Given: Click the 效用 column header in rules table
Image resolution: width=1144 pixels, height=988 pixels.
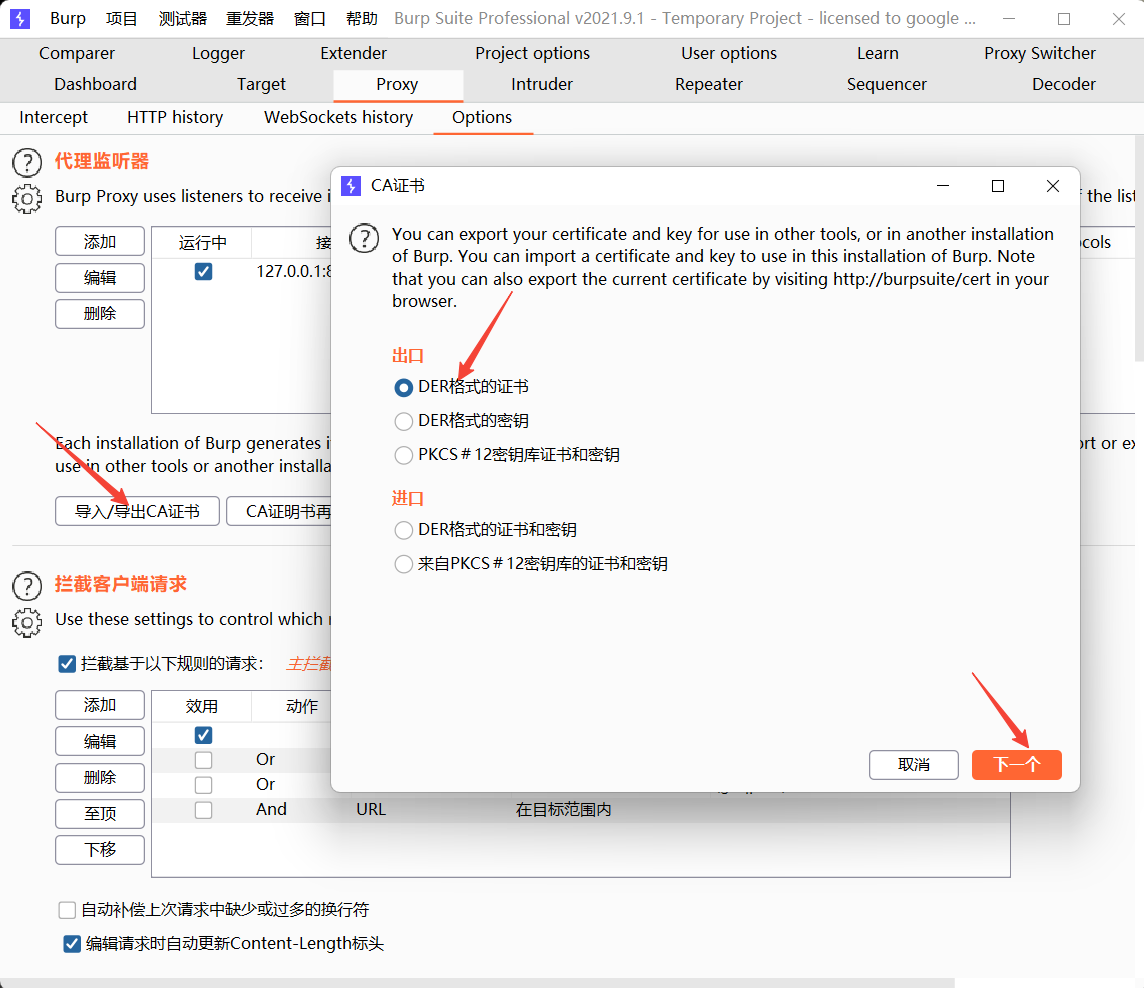Looking at the screenshot, I should pos(202,706).
